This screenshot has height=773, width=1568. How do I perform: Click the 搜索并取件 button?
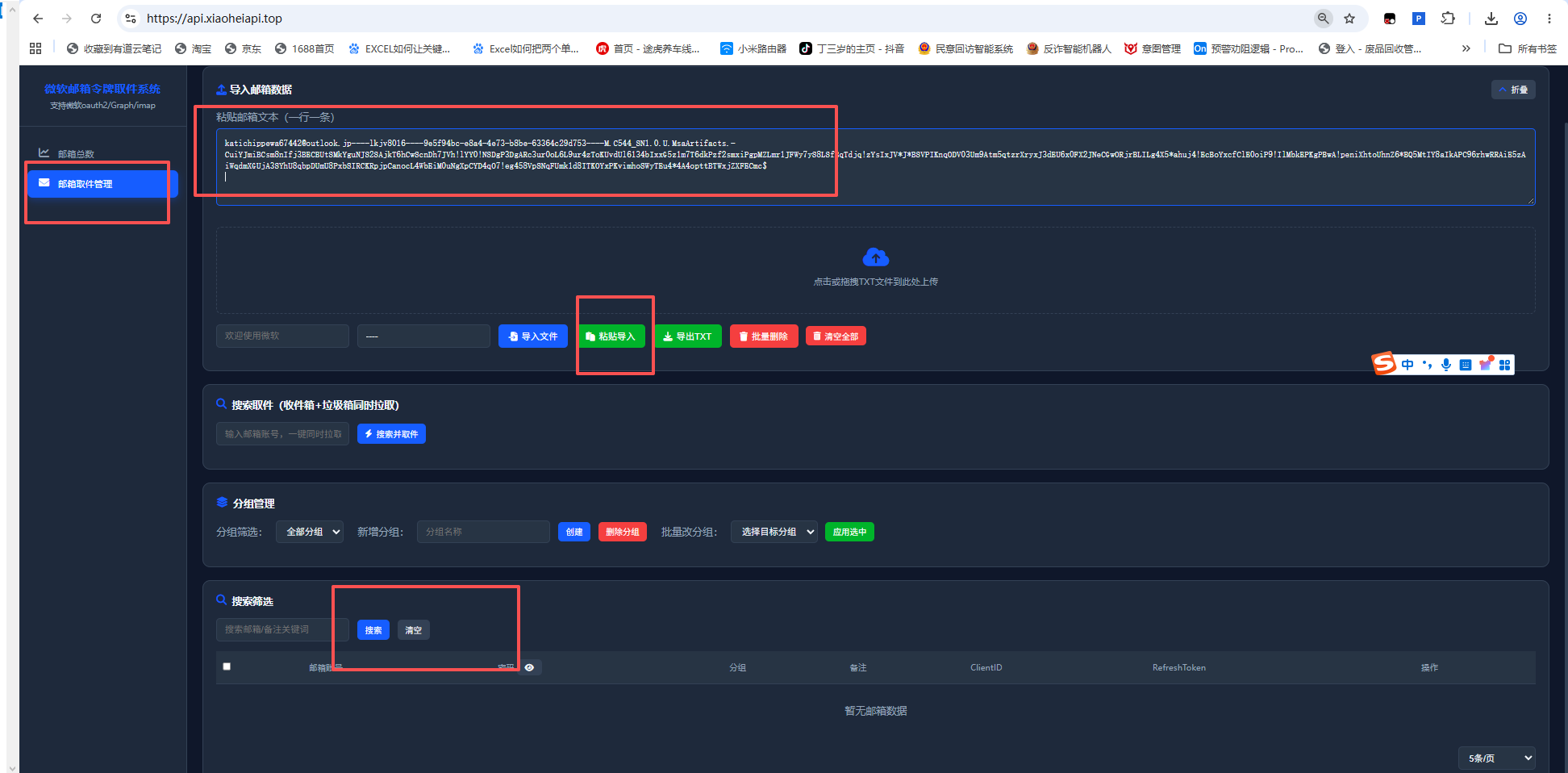pos(391,434)
